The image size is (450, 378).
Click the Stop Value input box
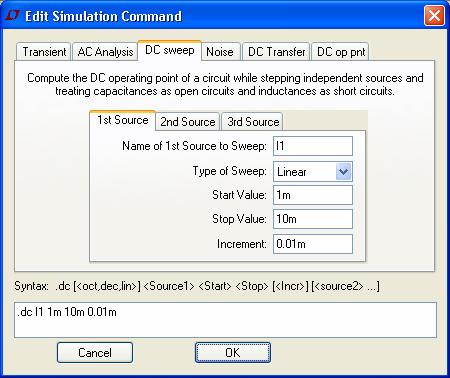click(313, 219)
